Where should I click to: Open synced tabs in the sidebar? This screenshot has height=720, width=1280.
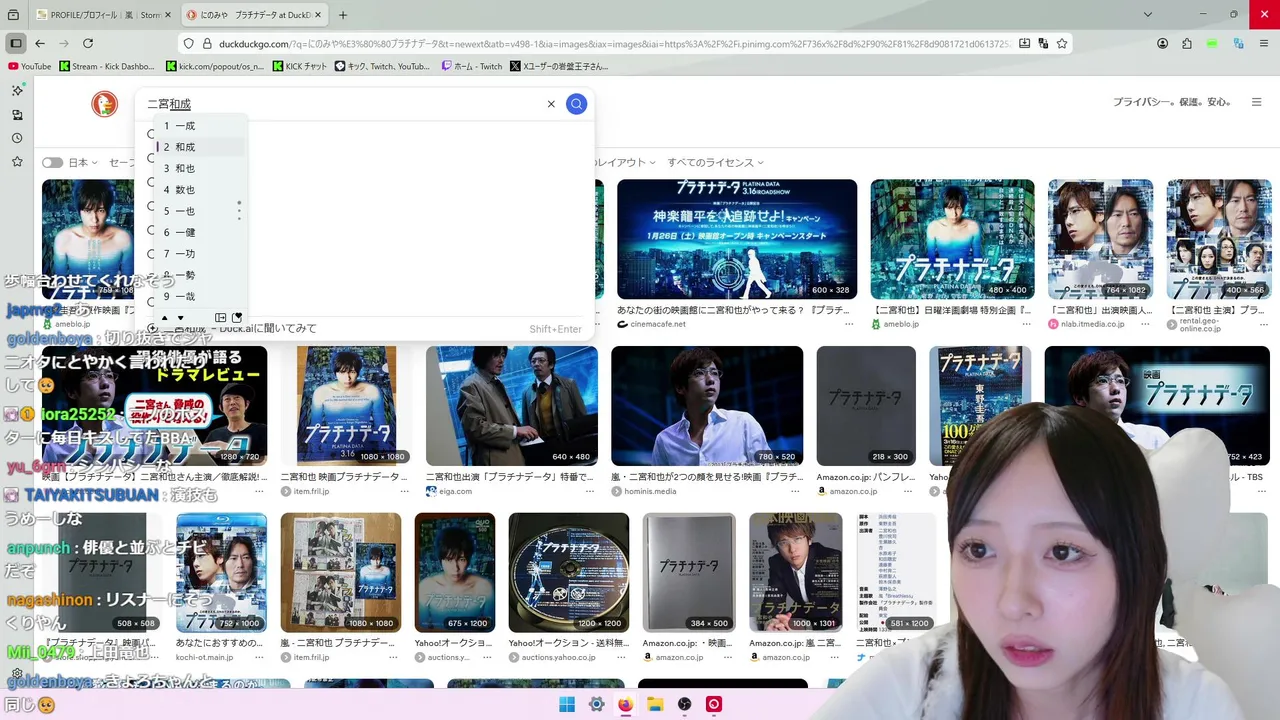[17, 114]
